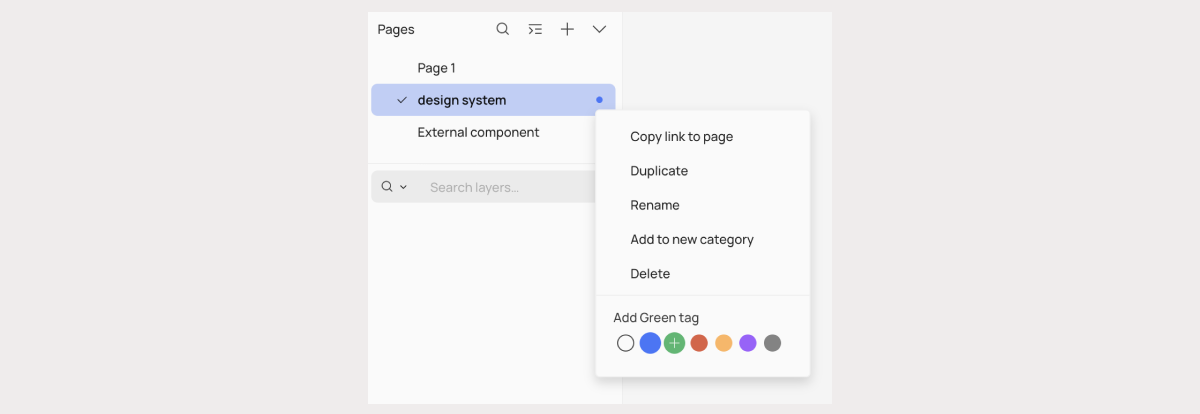Select the empty no-tag circle
Viewport: 1200px width, 414px height.
click(626, 343)
